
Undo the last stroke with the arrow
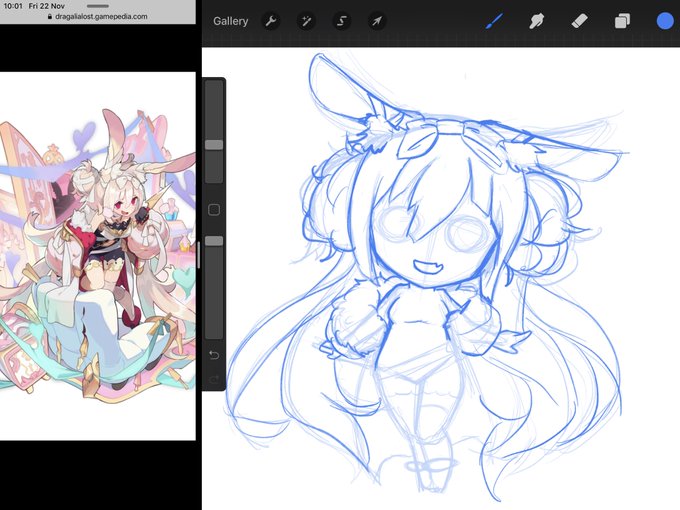(214, 355)
